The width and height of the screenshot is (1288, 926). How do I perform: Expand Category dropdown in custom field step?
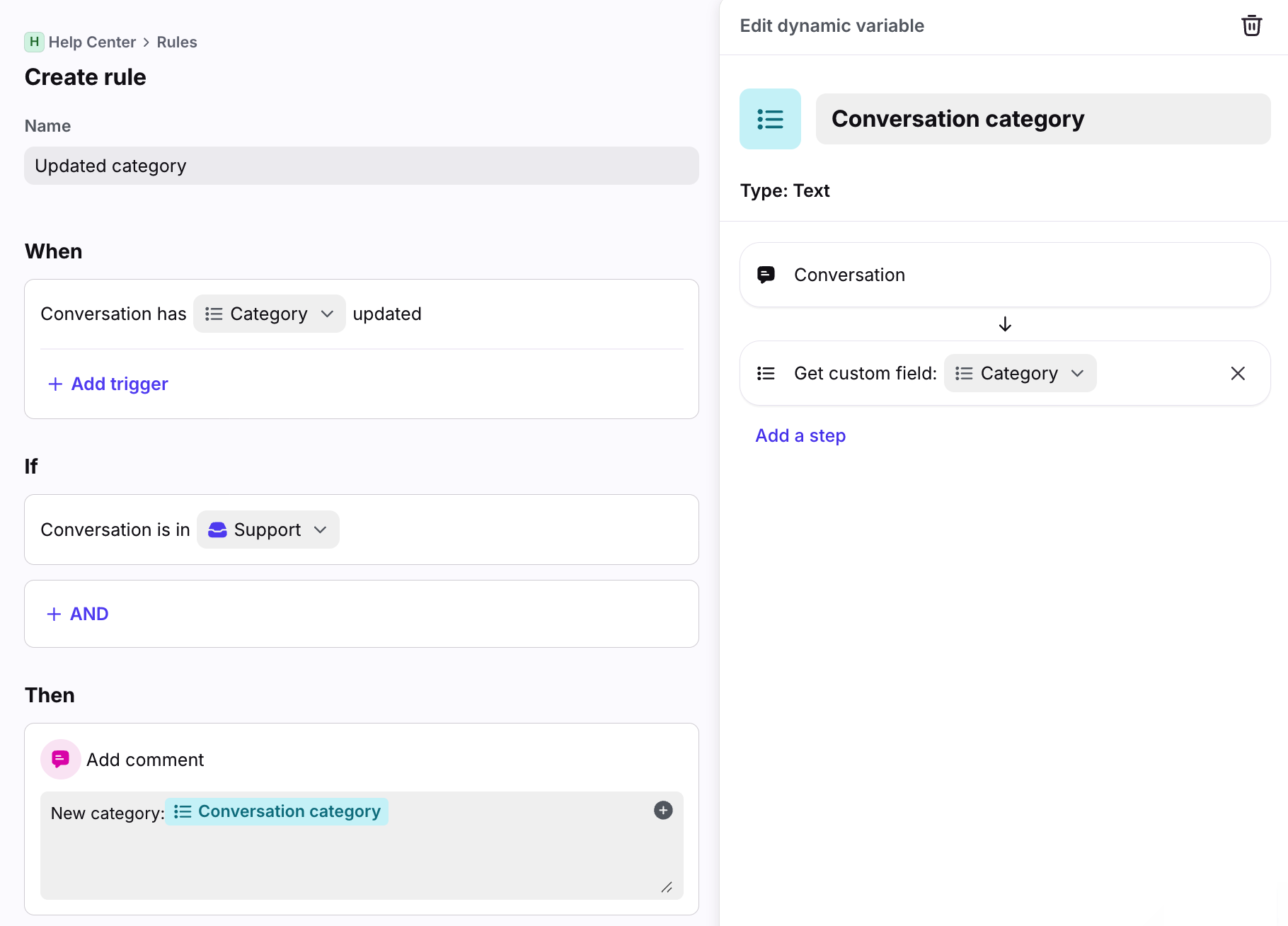(x=1020, y=373)
